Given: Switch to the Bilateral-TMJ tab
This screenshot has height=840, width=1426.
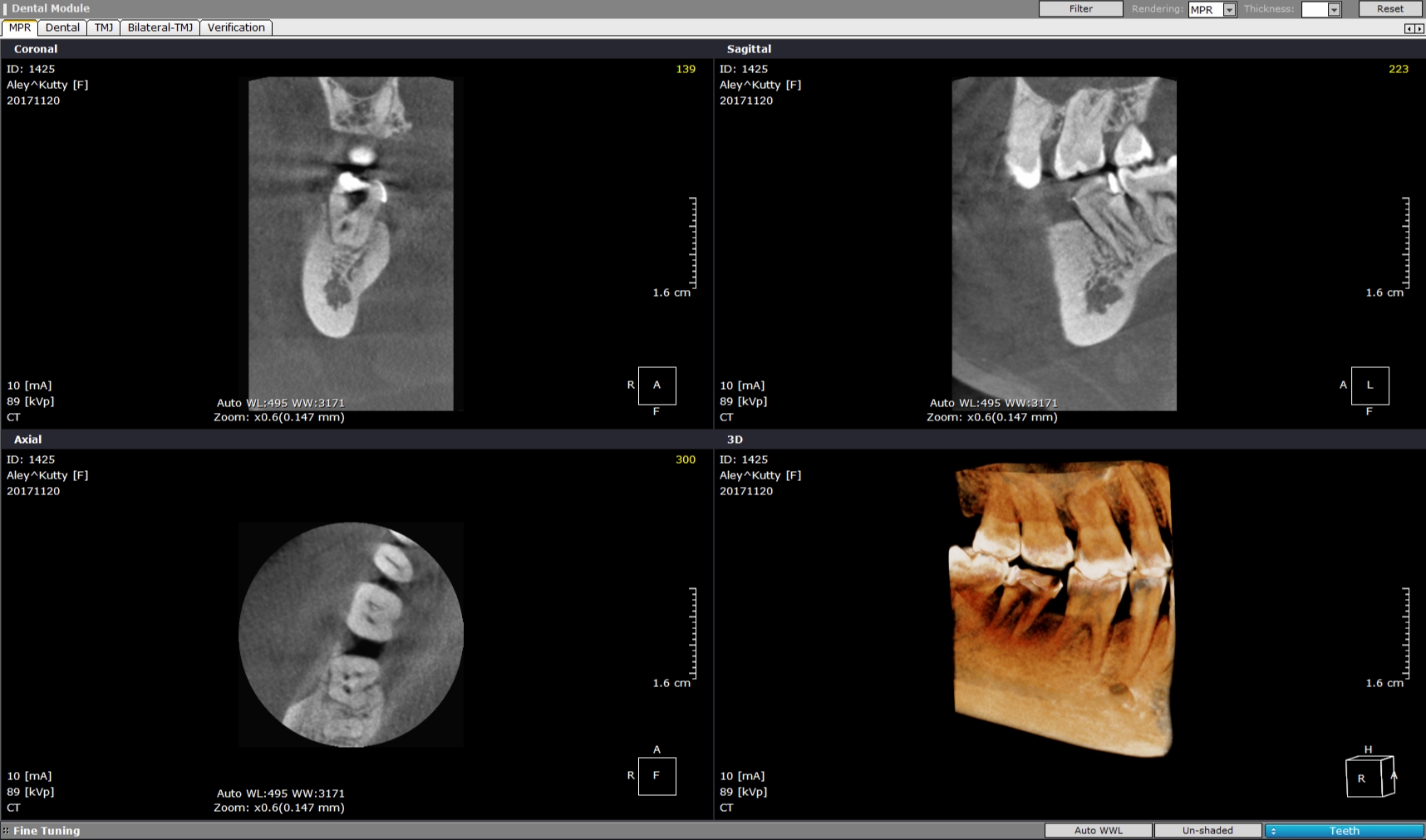Looking at the screenshot, I should pos(160,27).
